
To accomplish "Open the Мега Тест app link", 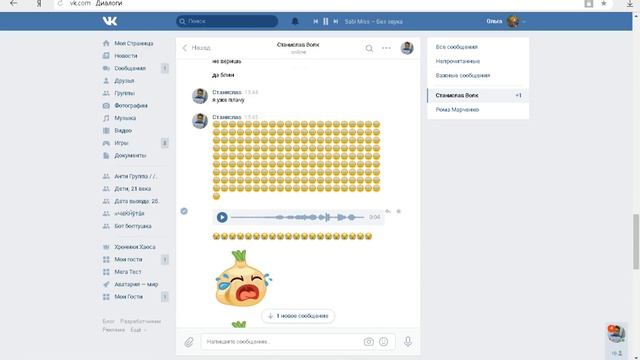I will (128, 272).
